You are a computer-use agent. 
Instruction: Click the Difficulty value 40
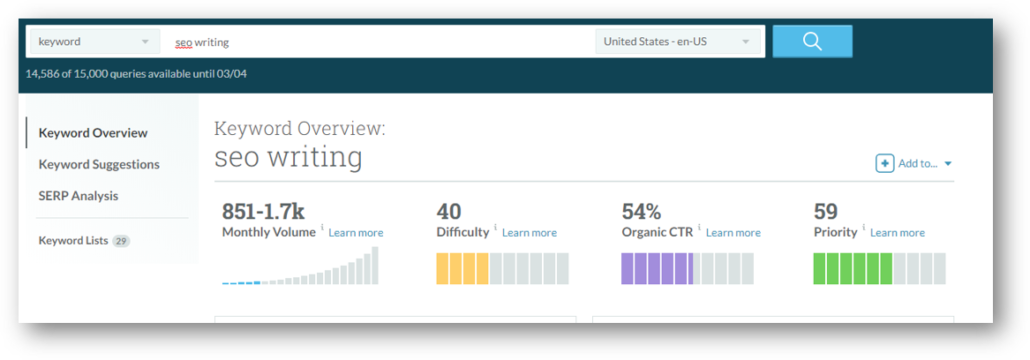[x=449, y=211]
